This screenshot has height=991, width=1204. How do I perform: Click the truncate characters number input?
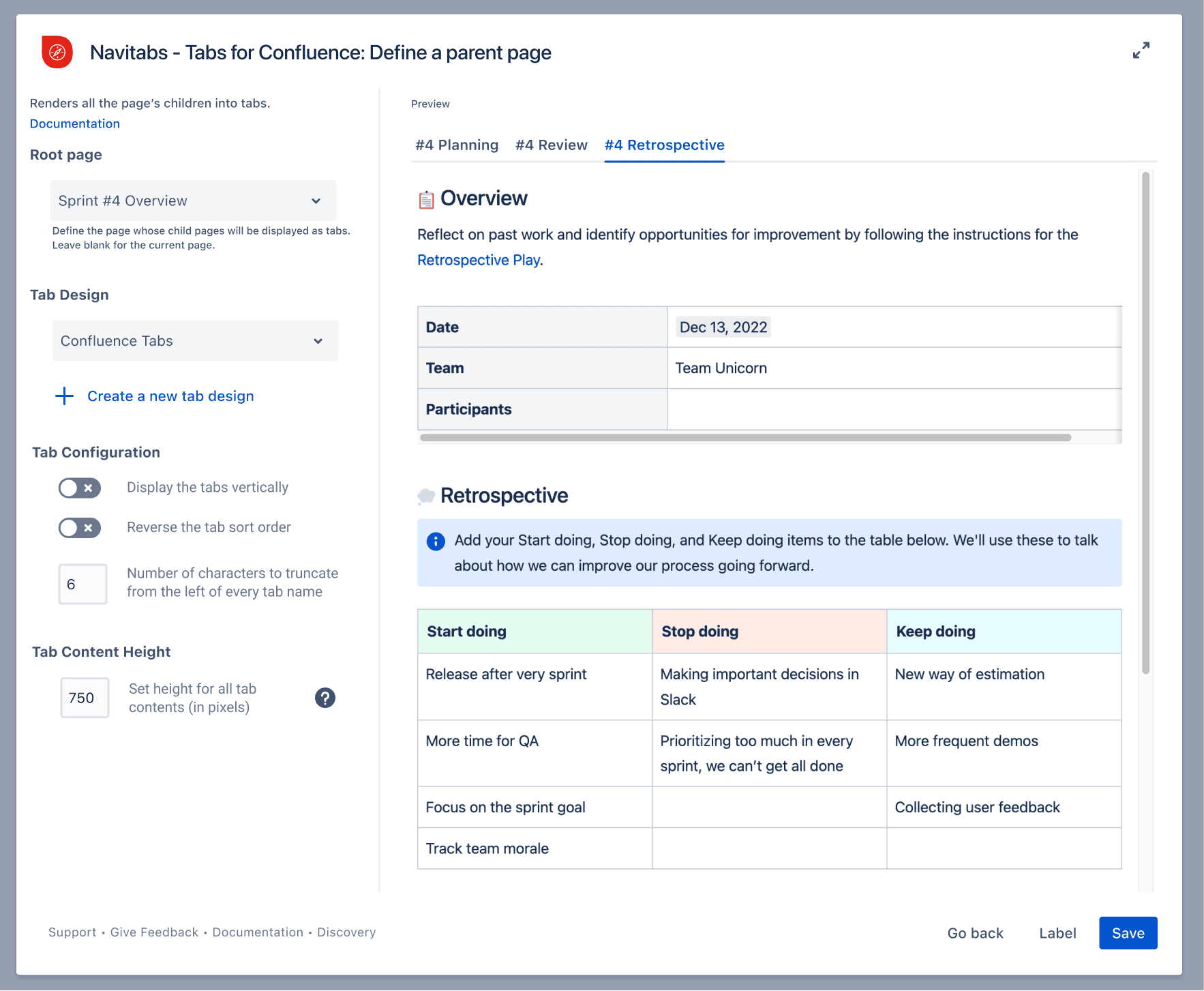point(82,584)
